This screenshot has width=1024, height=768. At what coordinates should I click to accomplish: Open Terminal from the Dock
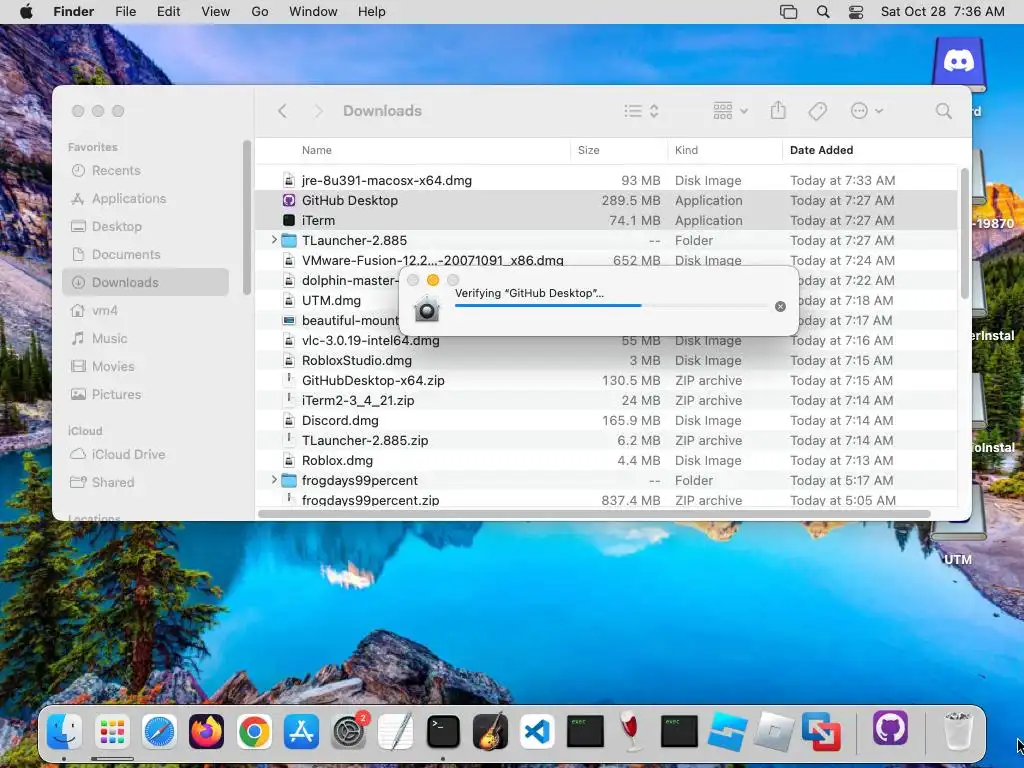443,731
